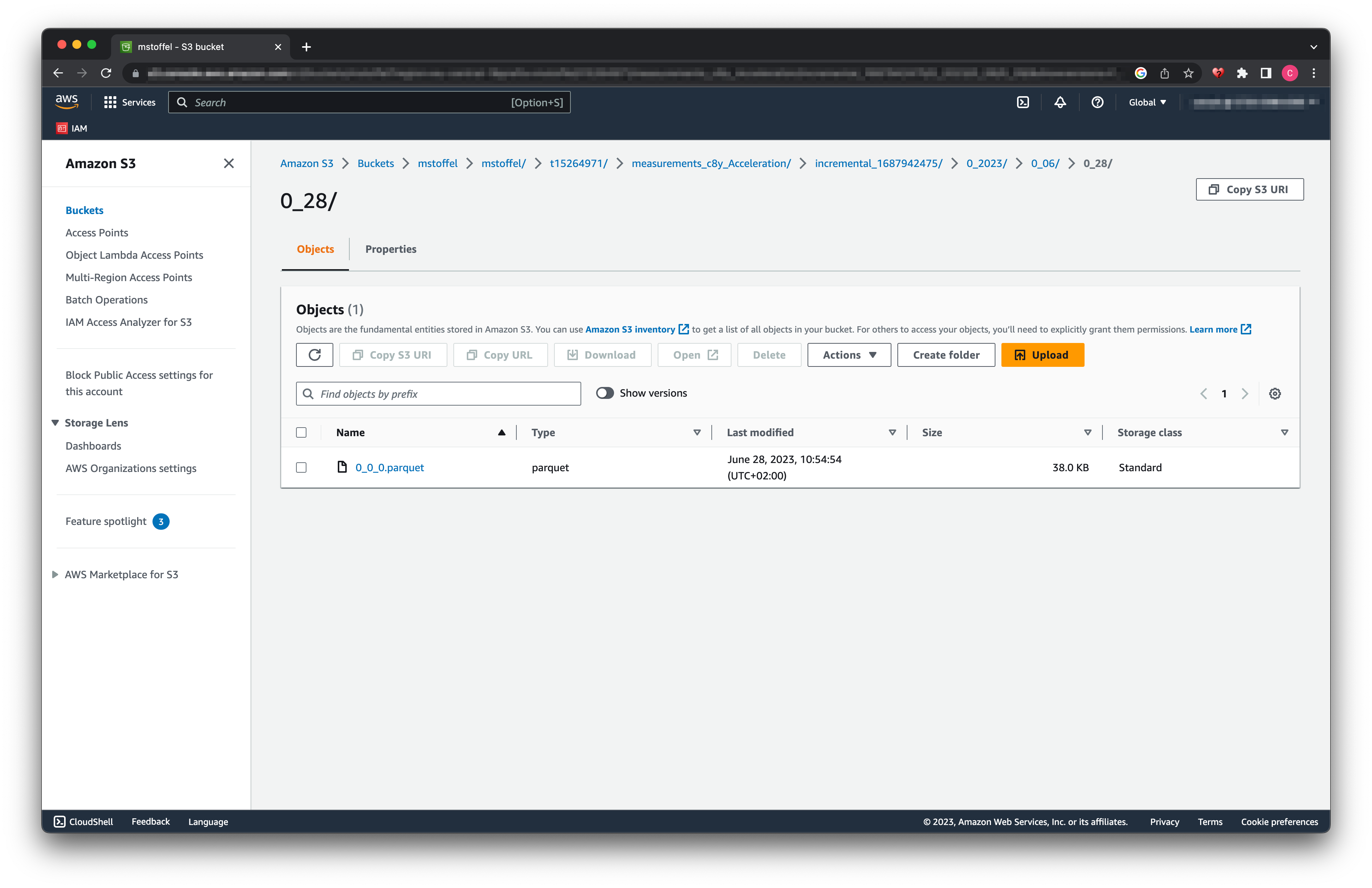The height and width of the screenshot is (888, 1372).
Task: Click the orange Upload button
Action: (x=1042, y=355)
